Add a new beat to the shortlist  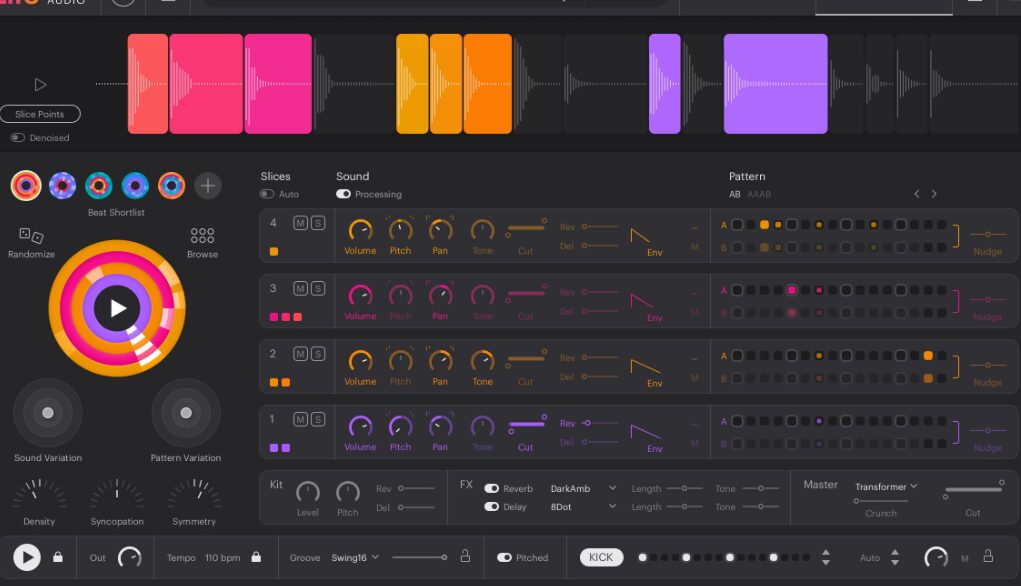tap(208, 185)
